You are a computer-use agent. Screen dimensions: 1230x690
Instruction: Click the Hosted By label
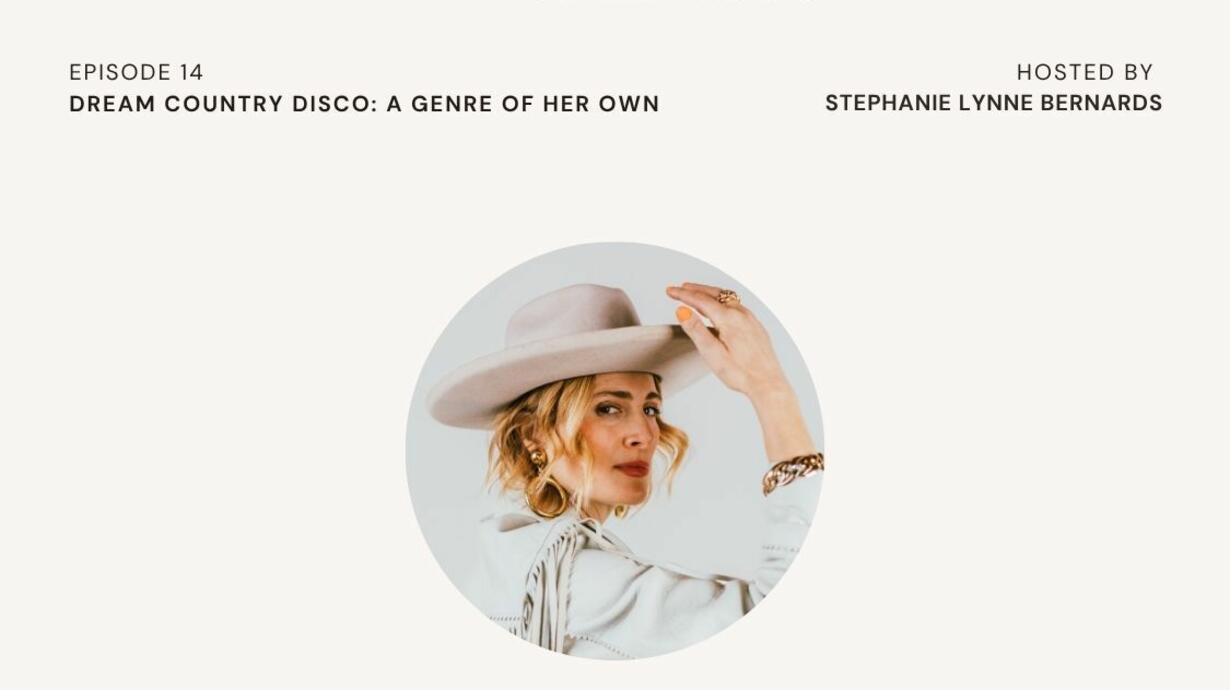(x=1085, y=72)
